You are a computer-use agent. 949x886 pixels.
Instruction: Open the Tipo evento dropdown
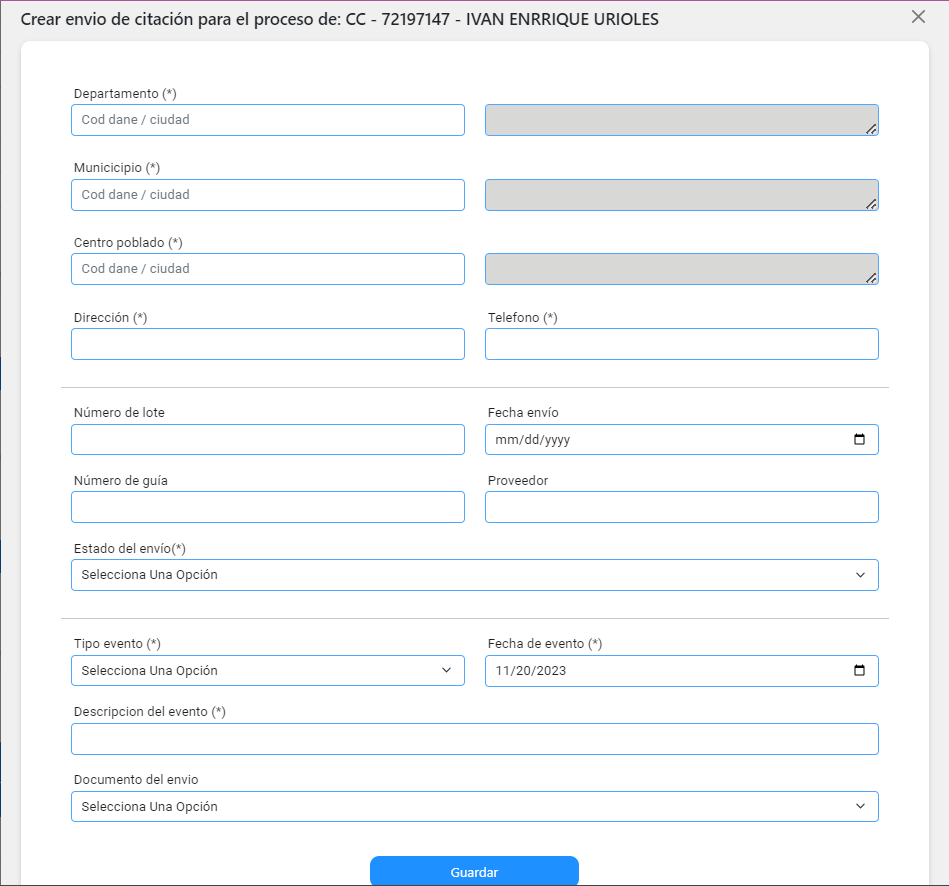click(268, 671)
